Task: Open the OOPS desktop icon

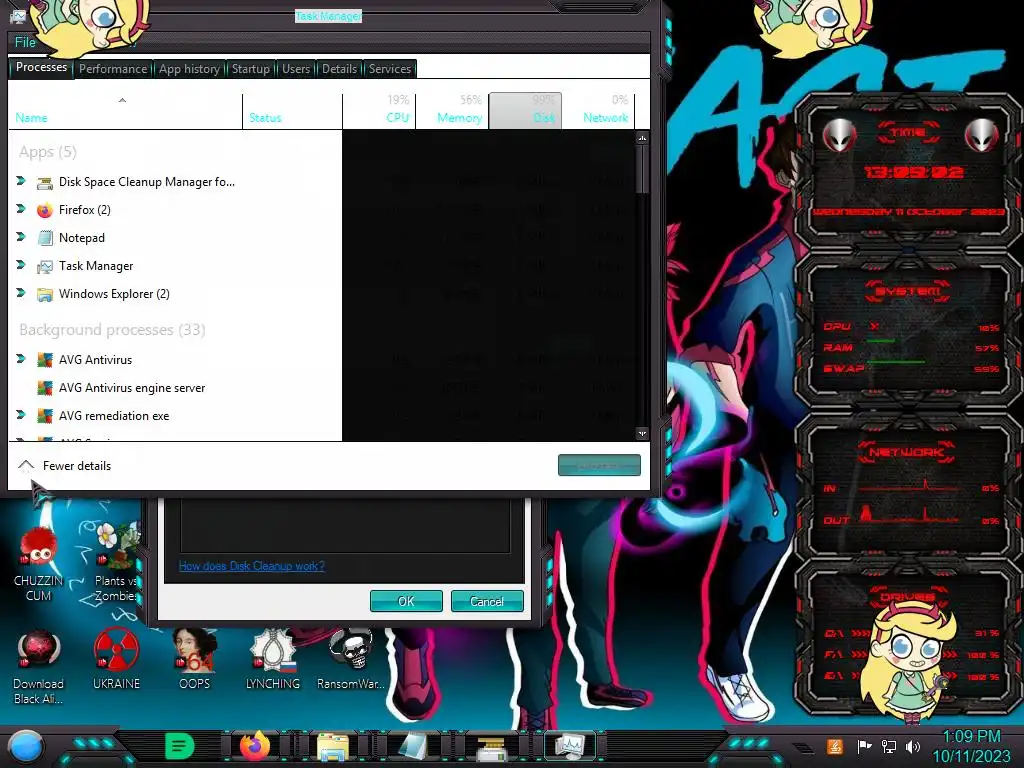Action: click(195, 660)
